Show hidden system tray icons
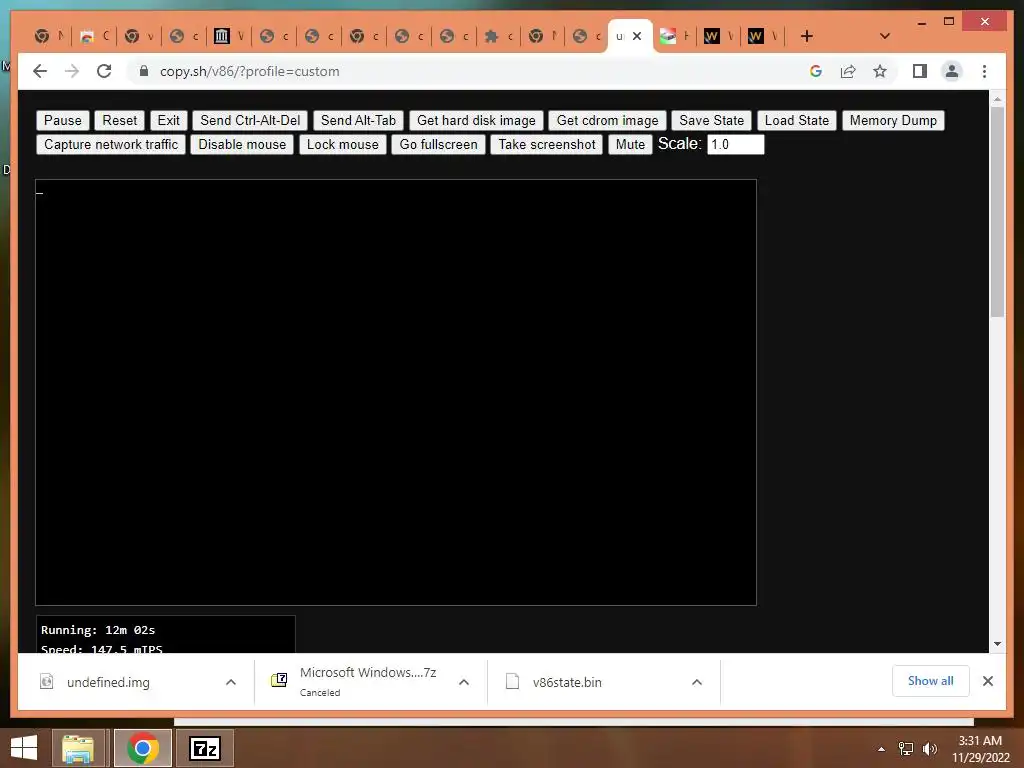This screenshot has height=768, width=1024. [881, 749]
